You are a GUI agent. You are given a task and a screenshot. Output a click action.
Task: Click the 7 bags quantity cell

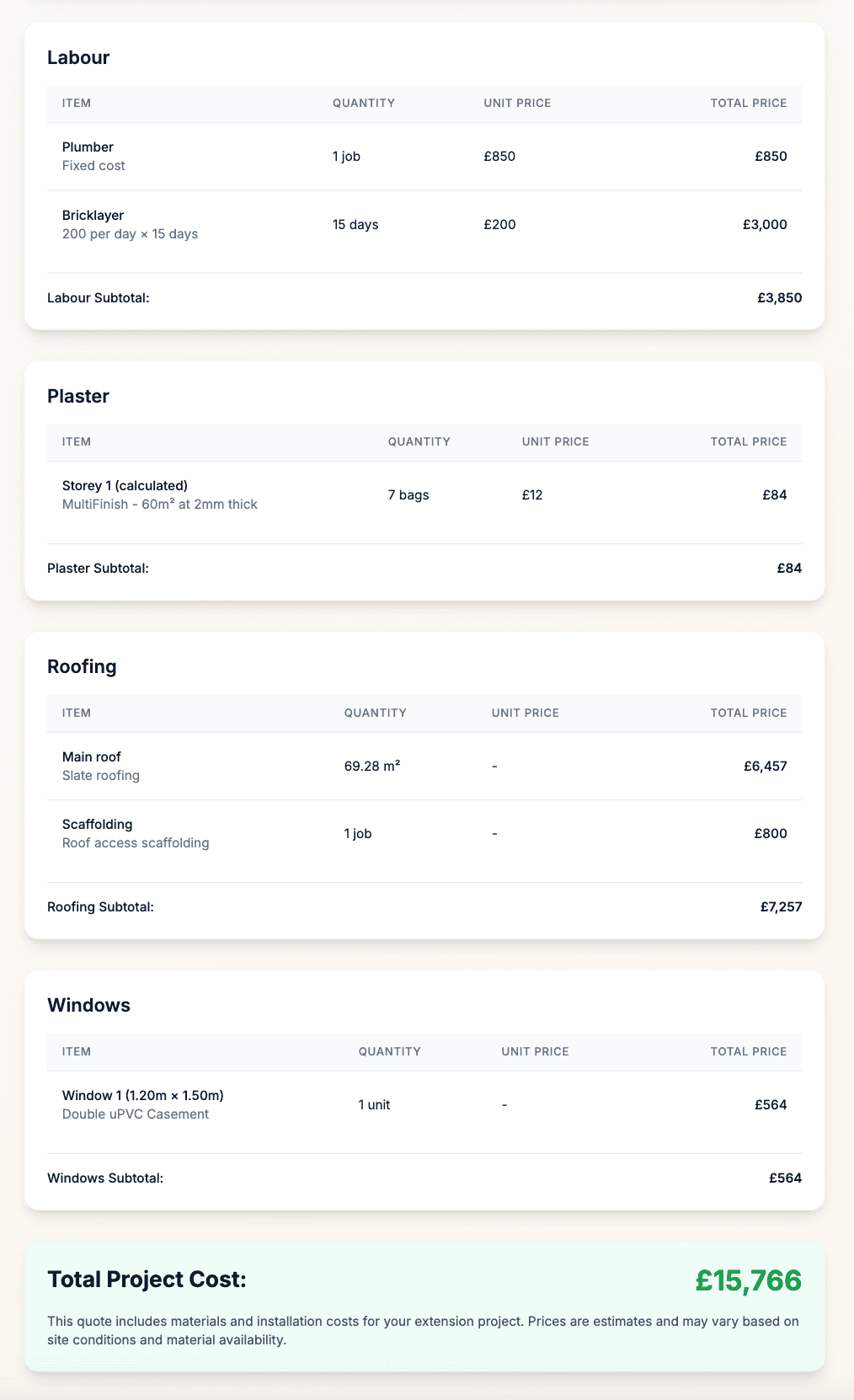[x=408, y=494]
